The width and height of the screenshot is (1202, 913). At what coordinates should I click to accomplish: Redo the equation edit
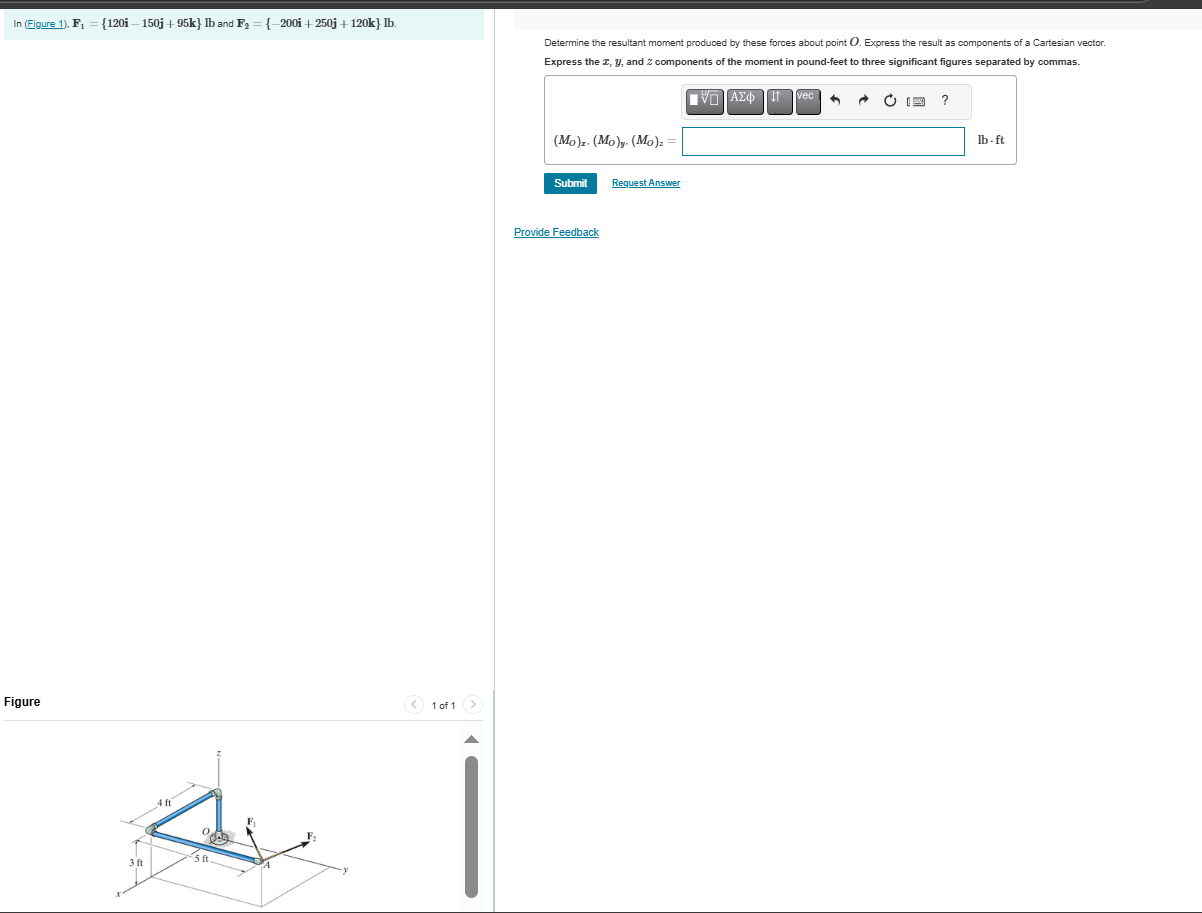coord(863,100)
